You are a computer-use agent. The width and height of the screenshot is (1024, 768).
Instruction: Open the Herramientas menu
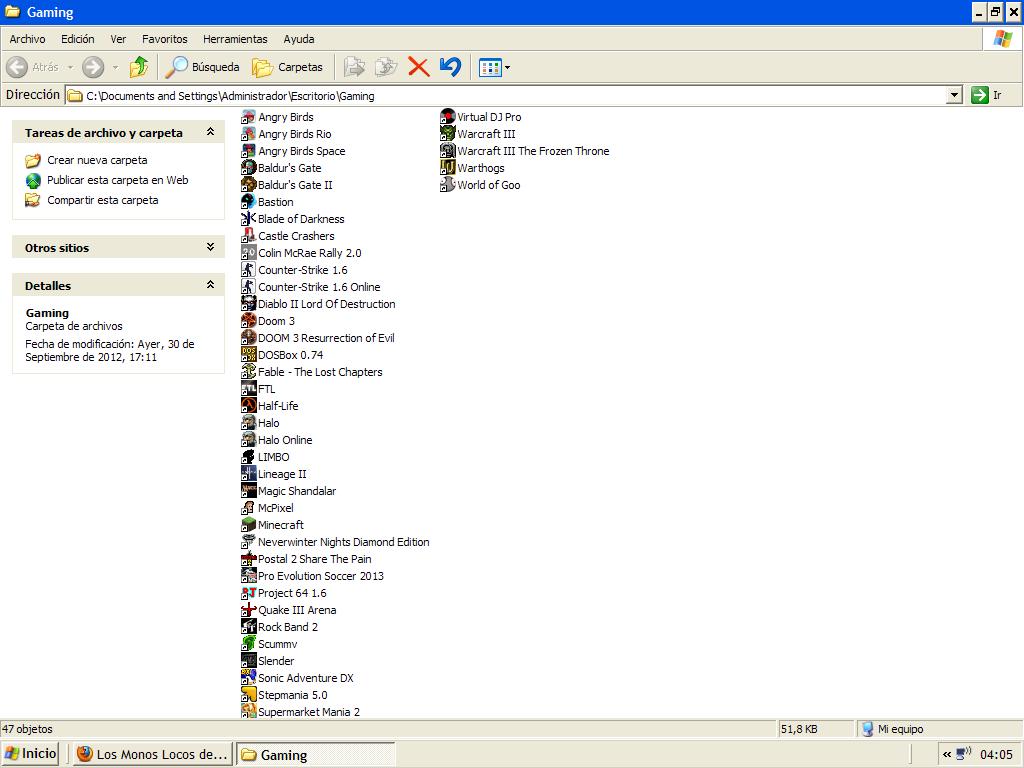235,39
